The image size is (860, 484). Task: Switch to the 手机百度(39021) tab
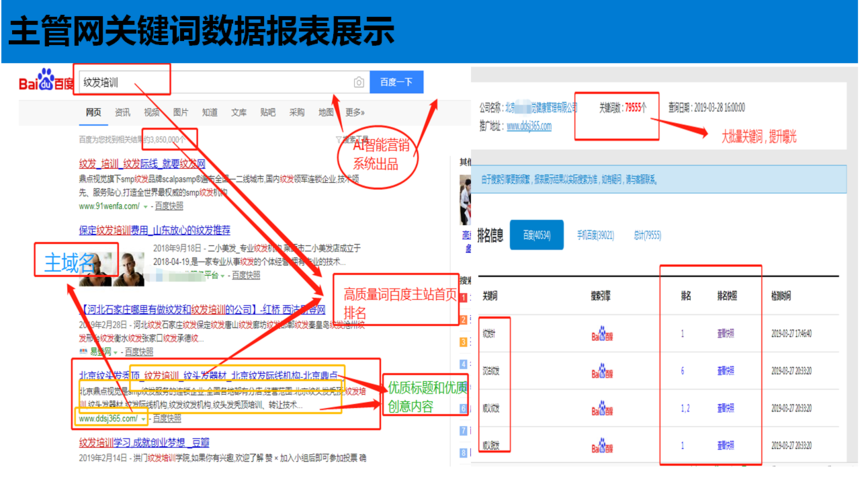coord(595,235)
